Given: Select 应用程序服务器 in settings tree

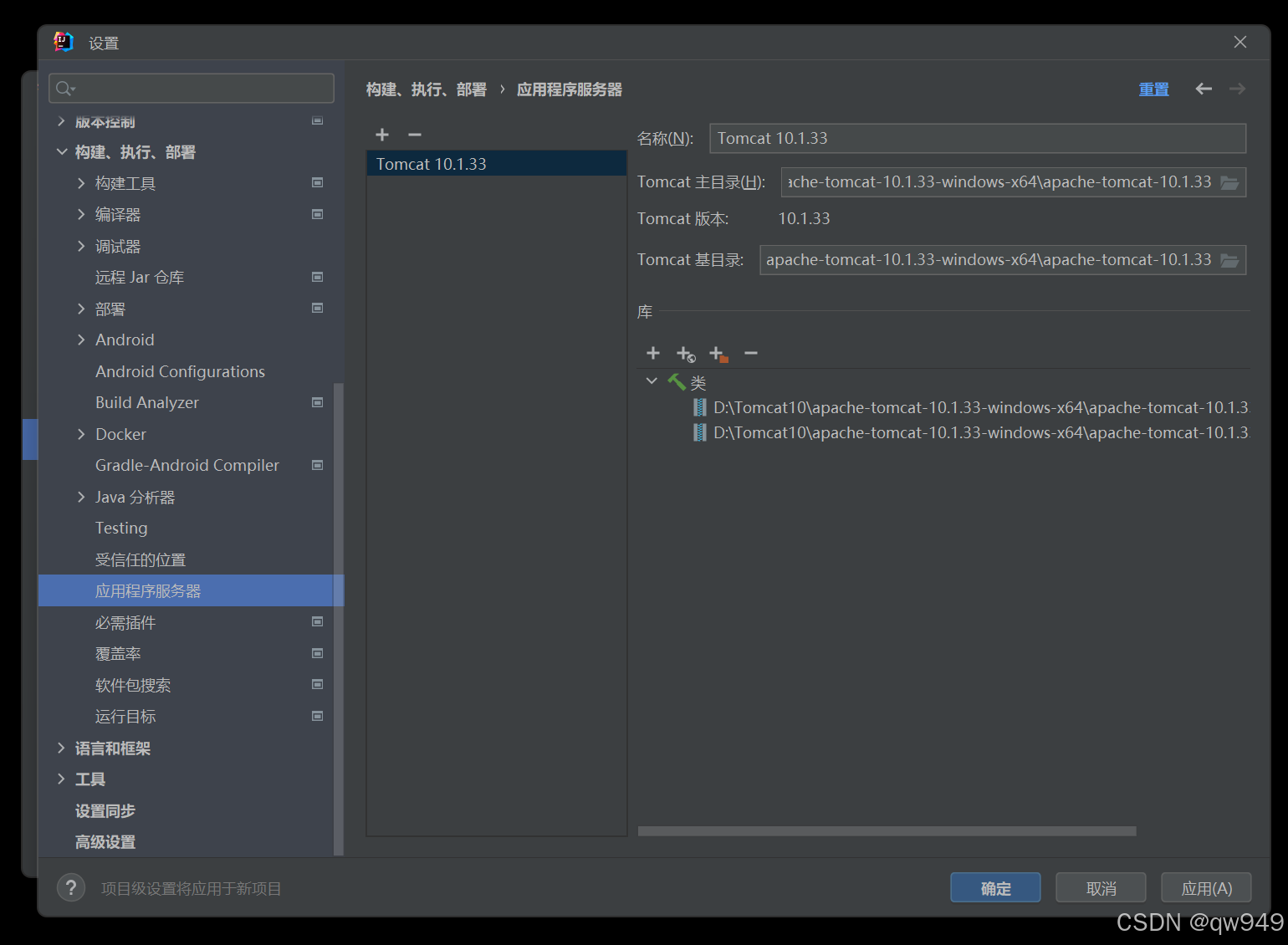Looking at the screenshot, I should (x=191, y=590).
